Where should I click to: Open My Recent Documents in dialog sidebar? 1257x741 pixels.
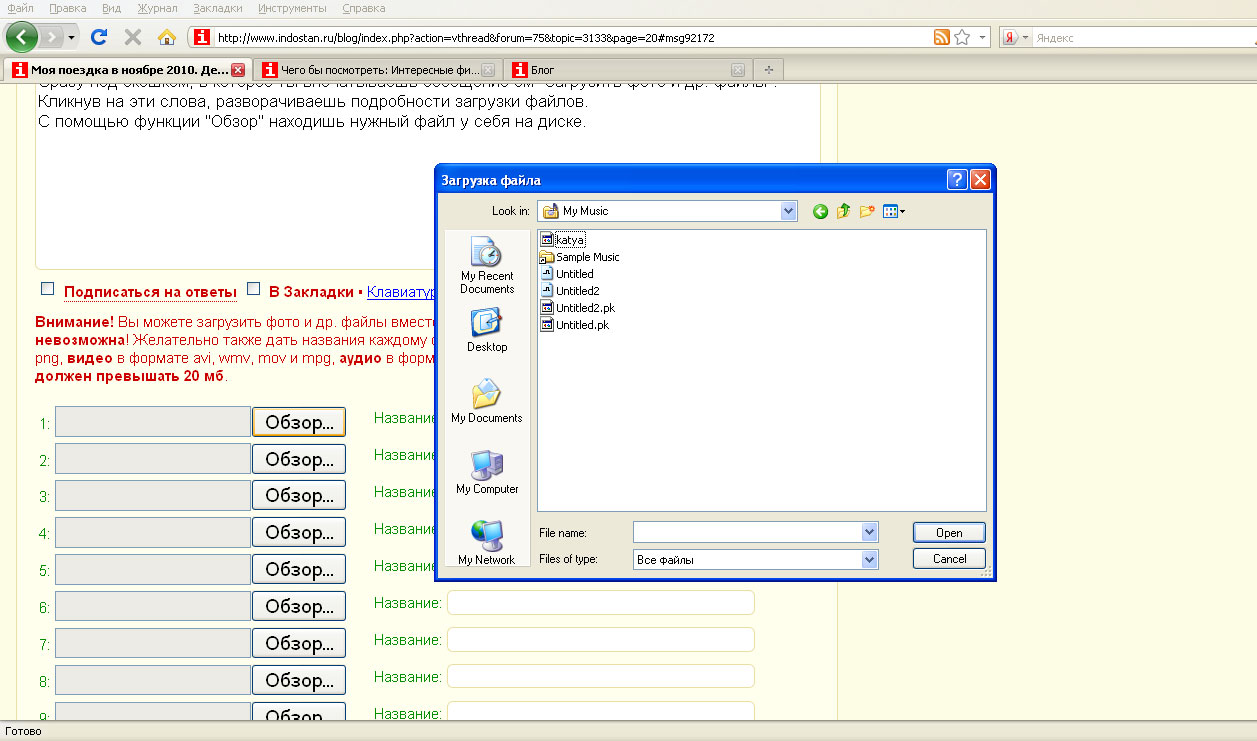tap(487, 265)
